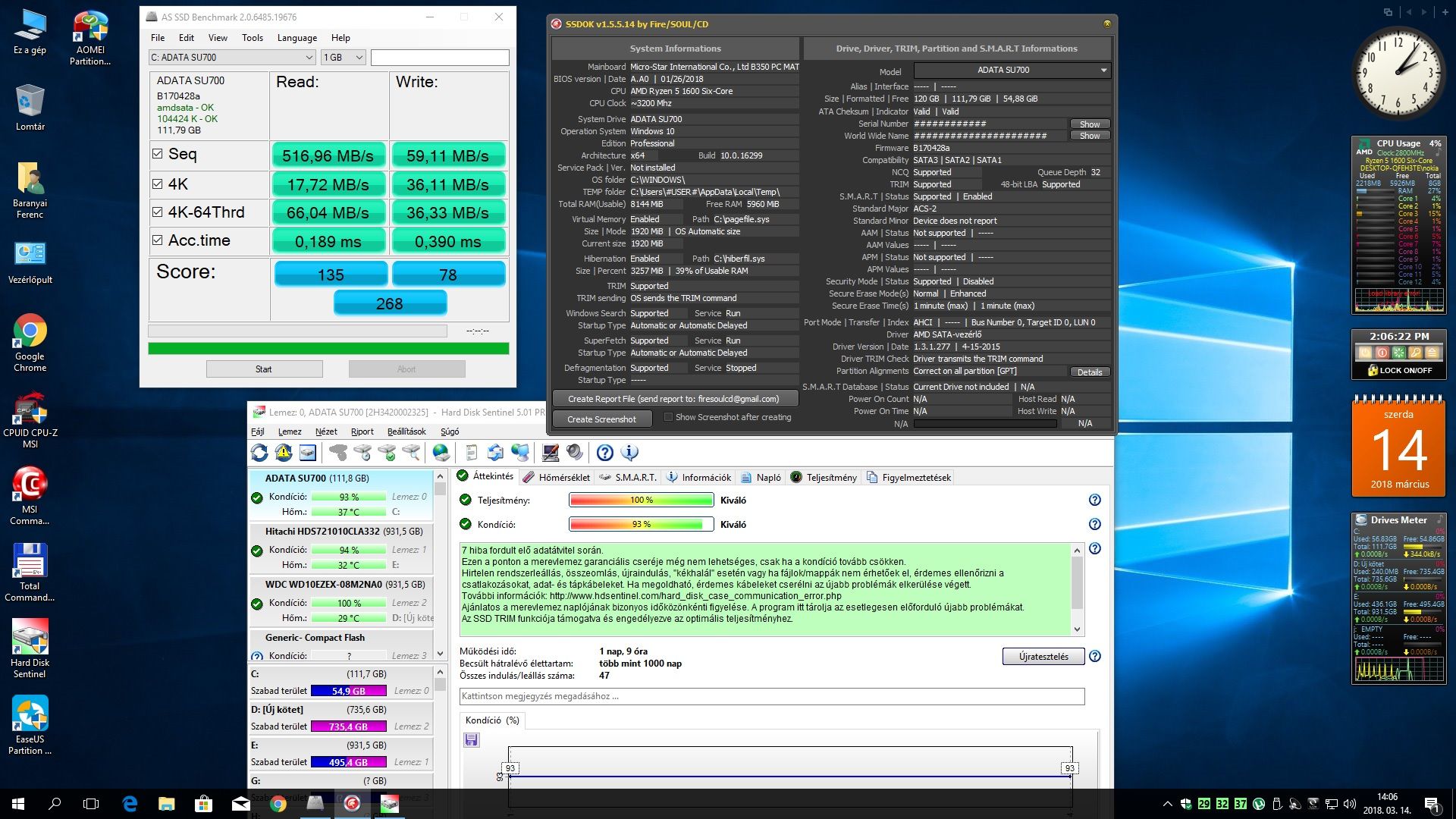Switch to the Figyelmeztetések tab
The height and width of the screenshot is (819, 1456).
908,477
